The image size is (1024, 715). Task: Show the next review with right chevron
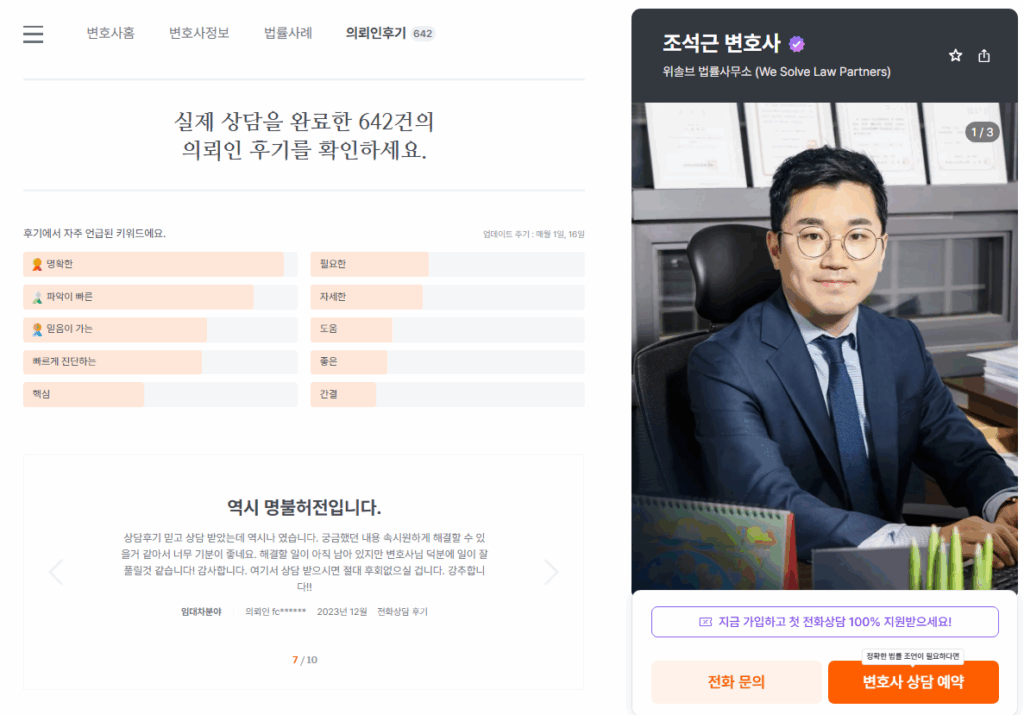551,572
